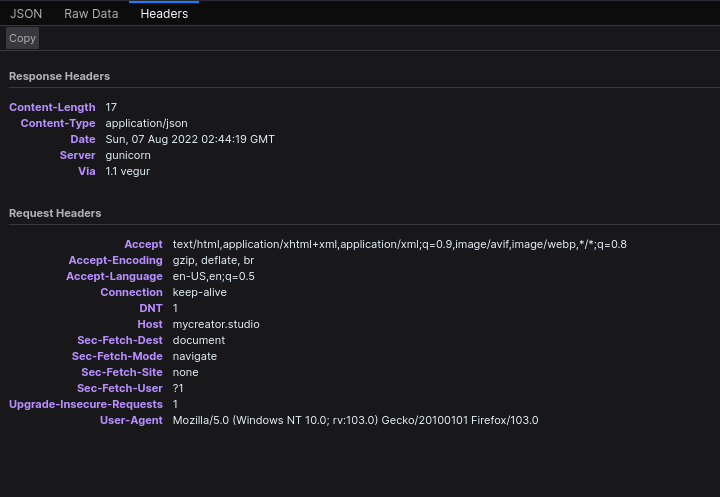The width and height of the screenshot is (720, 497).
Task: Click the Content-Length value 17
Action: pos(111,107)
